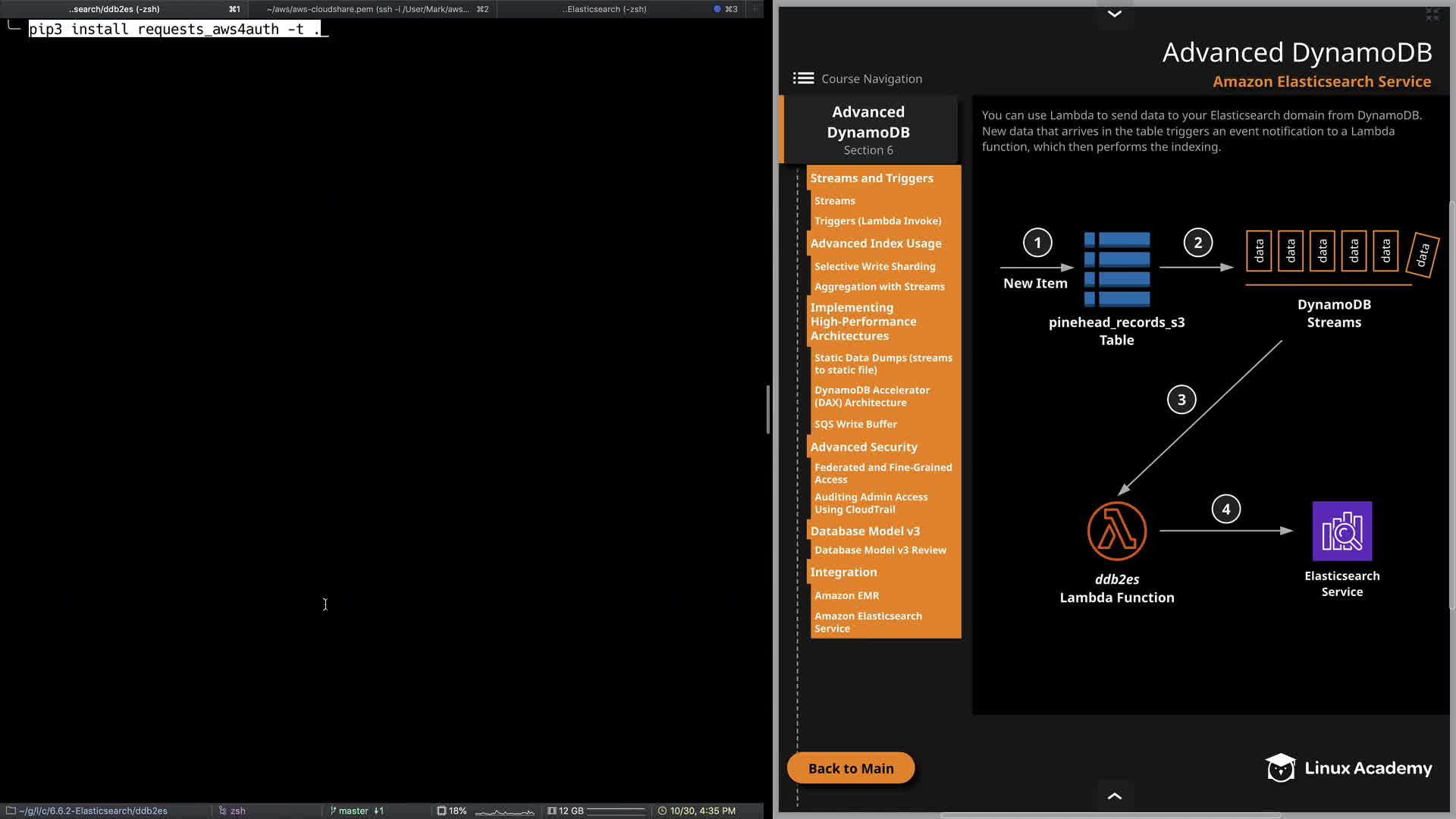The image size is (1456, 819).
Task: Click the circled step number 3
Action: click(x=1181, y=400)
